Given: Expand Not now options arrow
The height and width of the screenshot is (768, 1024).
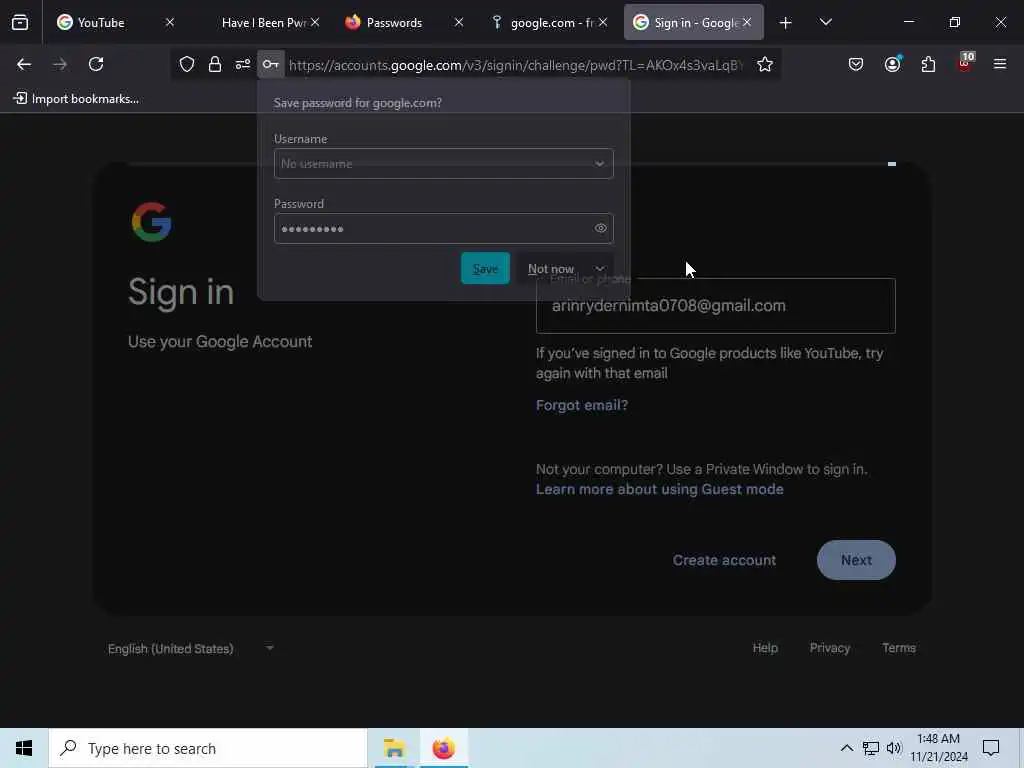Looking at the screenshot, I should [600, 268].
